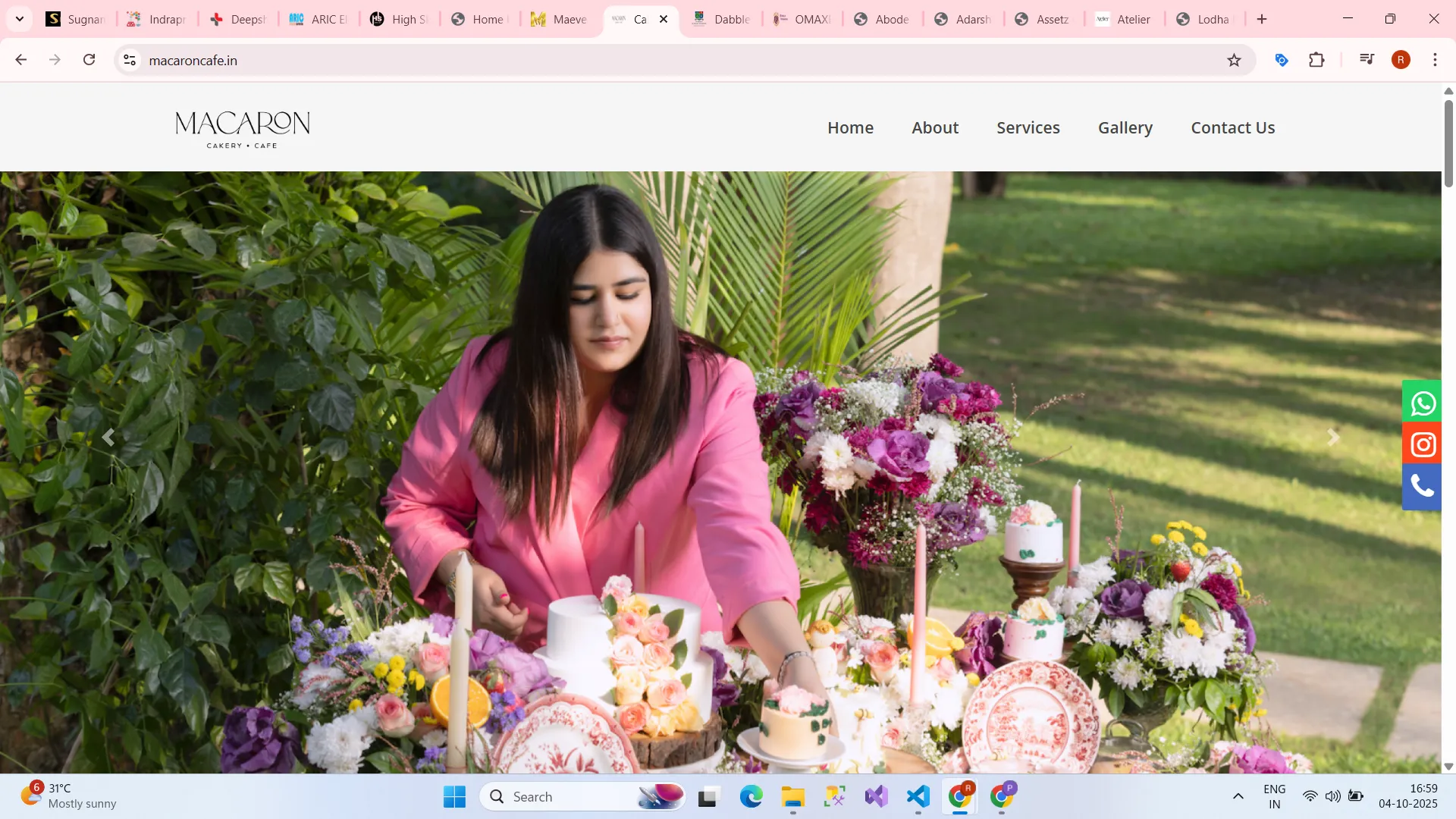Bookmark page with star icon
Image resolution: width=1456 pixels, height=819 pixels.
1234,61
